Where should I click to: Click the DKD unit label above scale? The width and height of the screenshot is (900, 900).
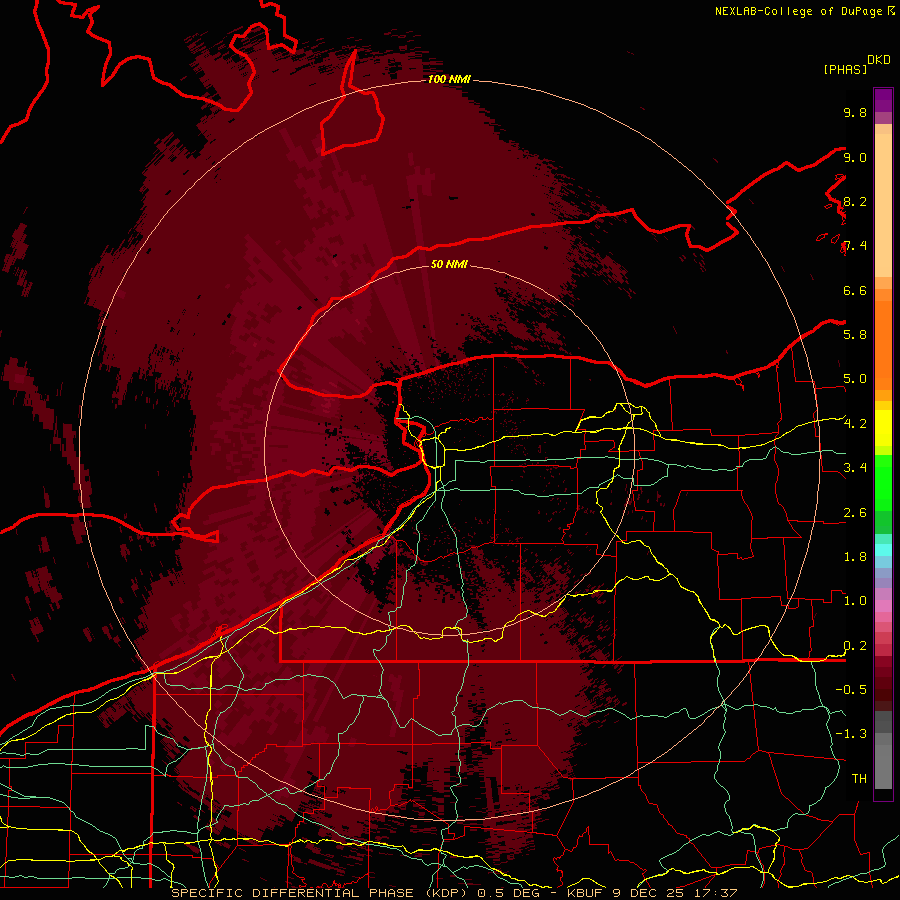coord(879,60)
